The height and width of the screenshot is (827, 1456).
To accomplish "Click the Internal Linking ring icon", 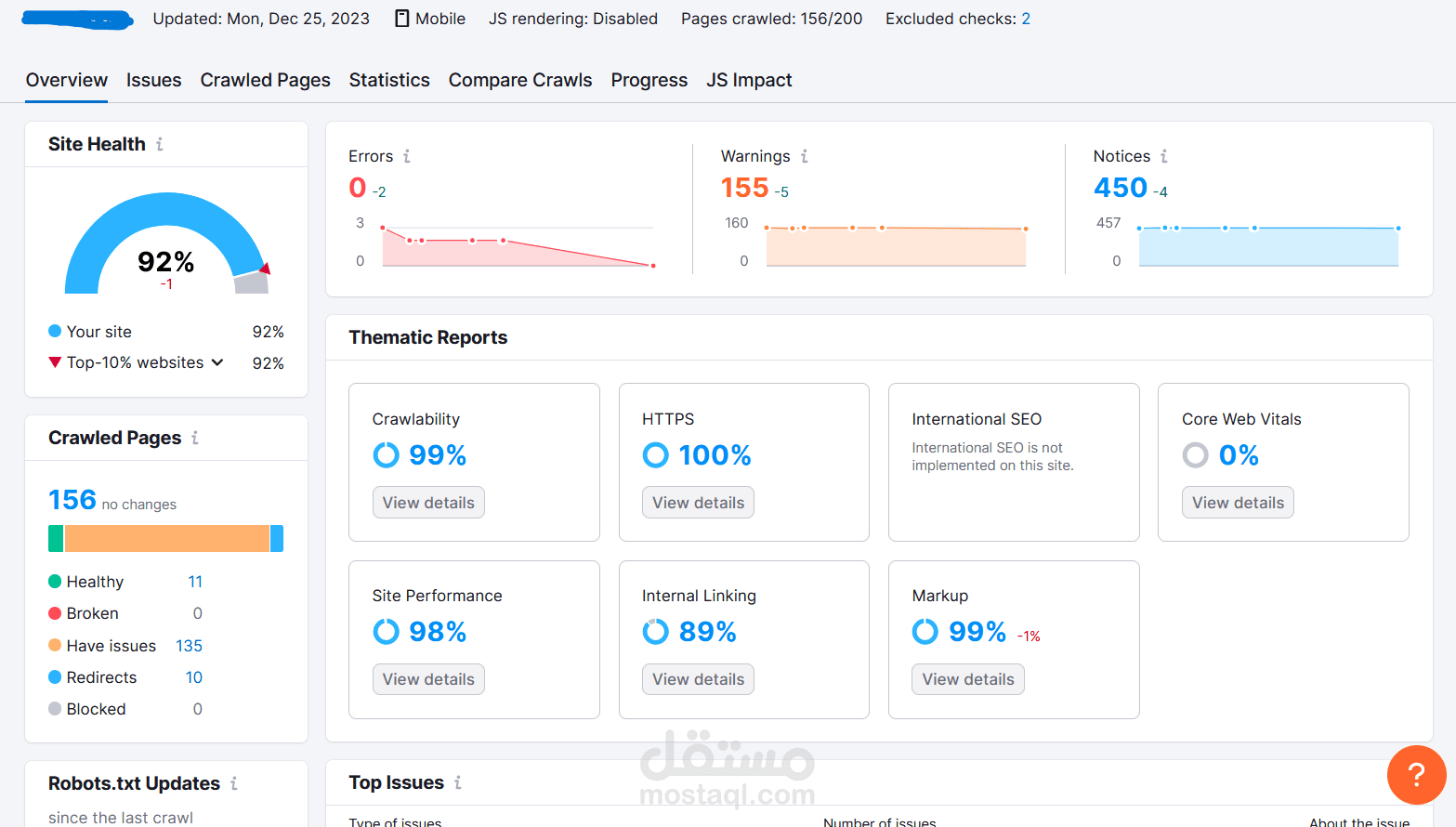I will tap(655, 632).
